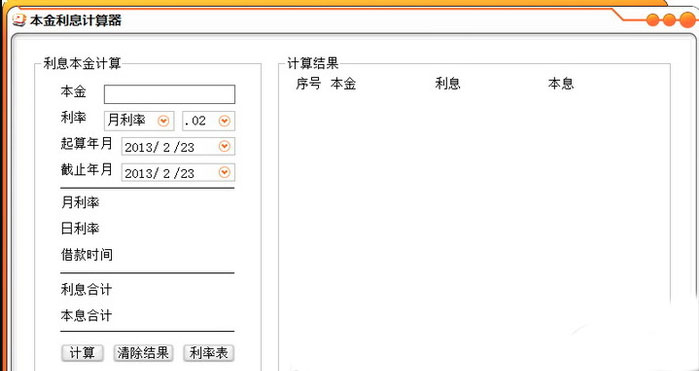
Task: Click the 计算 button
Action: tap(82, 353)
